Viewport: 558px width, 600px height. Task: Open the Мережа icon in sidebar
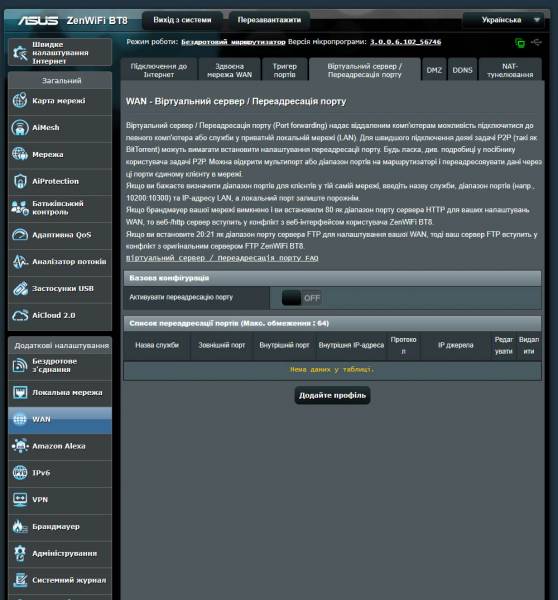[20, 154]
